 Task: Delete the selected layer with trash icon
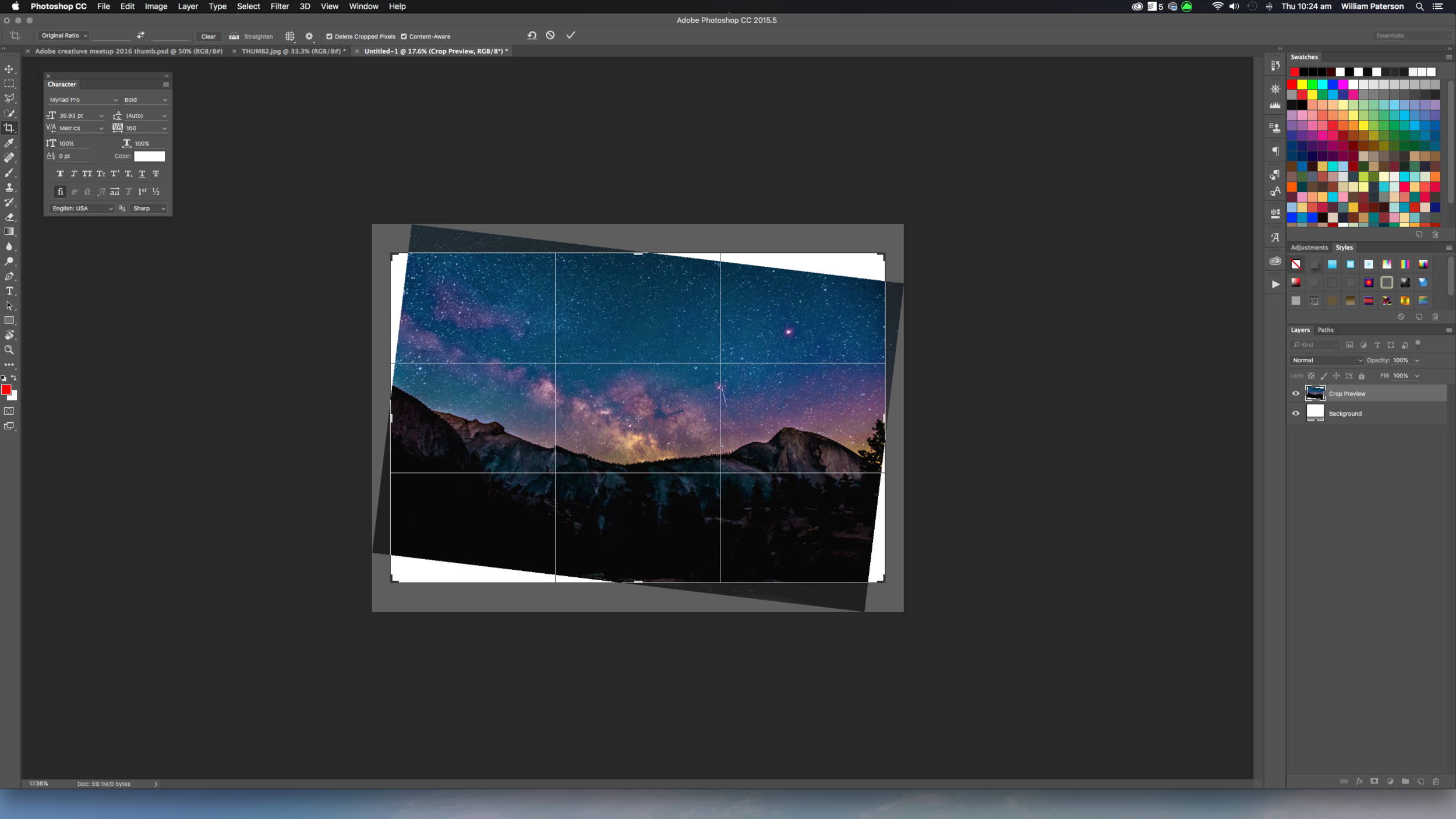(x=1436, y=782)
